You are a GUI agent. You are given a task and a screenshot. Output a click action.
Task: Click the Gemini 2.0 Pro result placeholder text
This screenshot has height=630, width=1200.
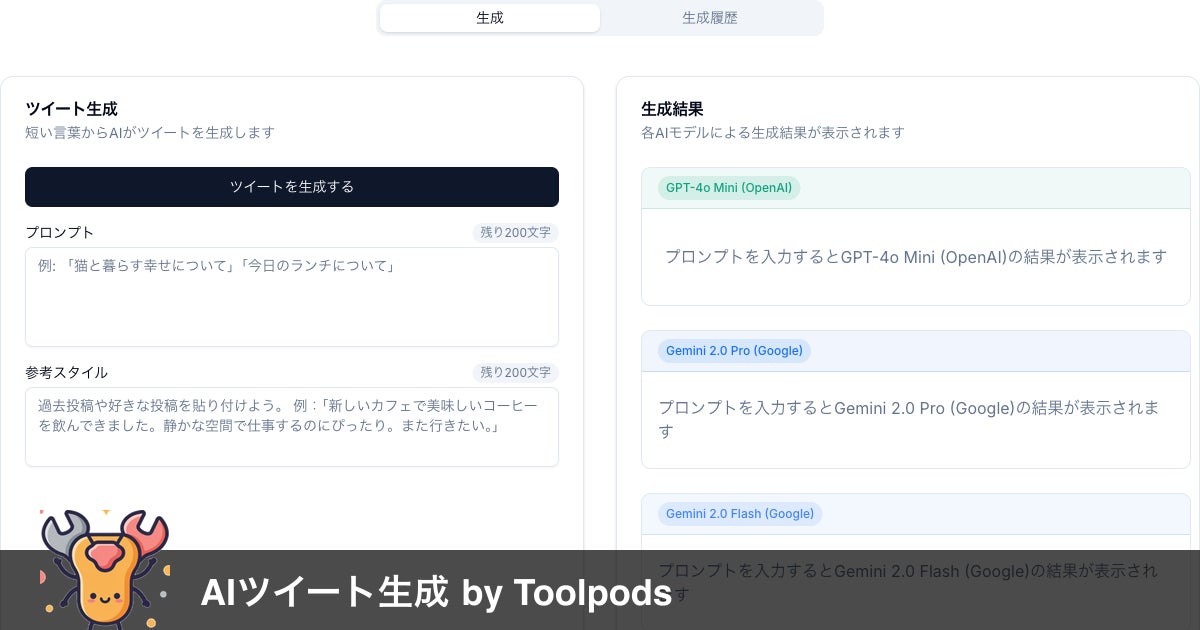(x=910, y=419)
